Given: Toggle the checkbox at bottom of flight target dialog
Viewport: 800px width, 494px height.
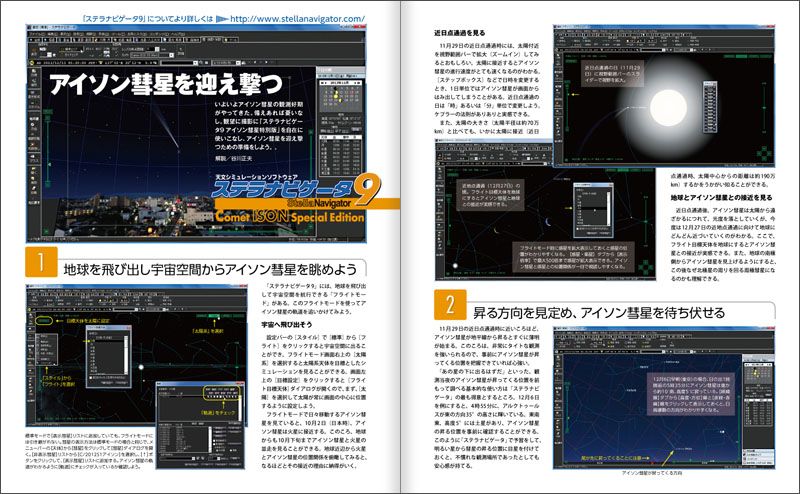Looking at the screenshot, I should 91,376.
